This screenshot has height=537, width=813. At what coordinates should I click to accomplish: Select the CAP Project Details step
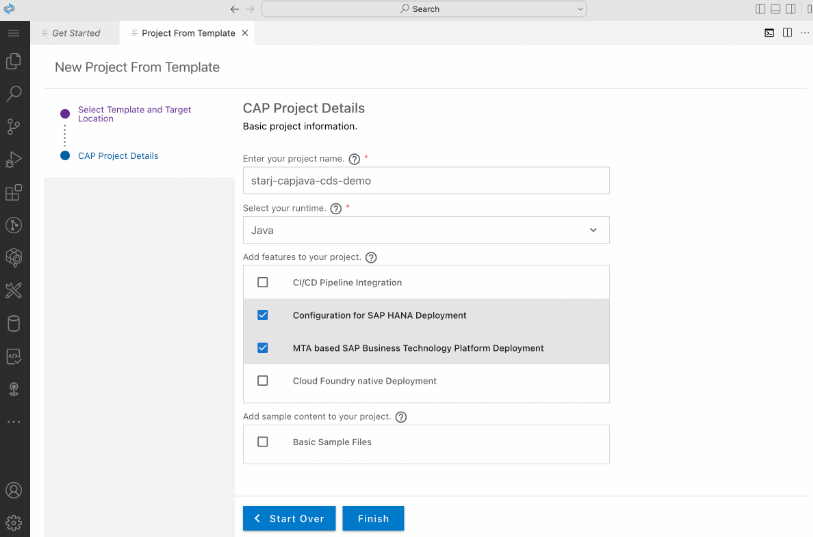tap(118, 156)
